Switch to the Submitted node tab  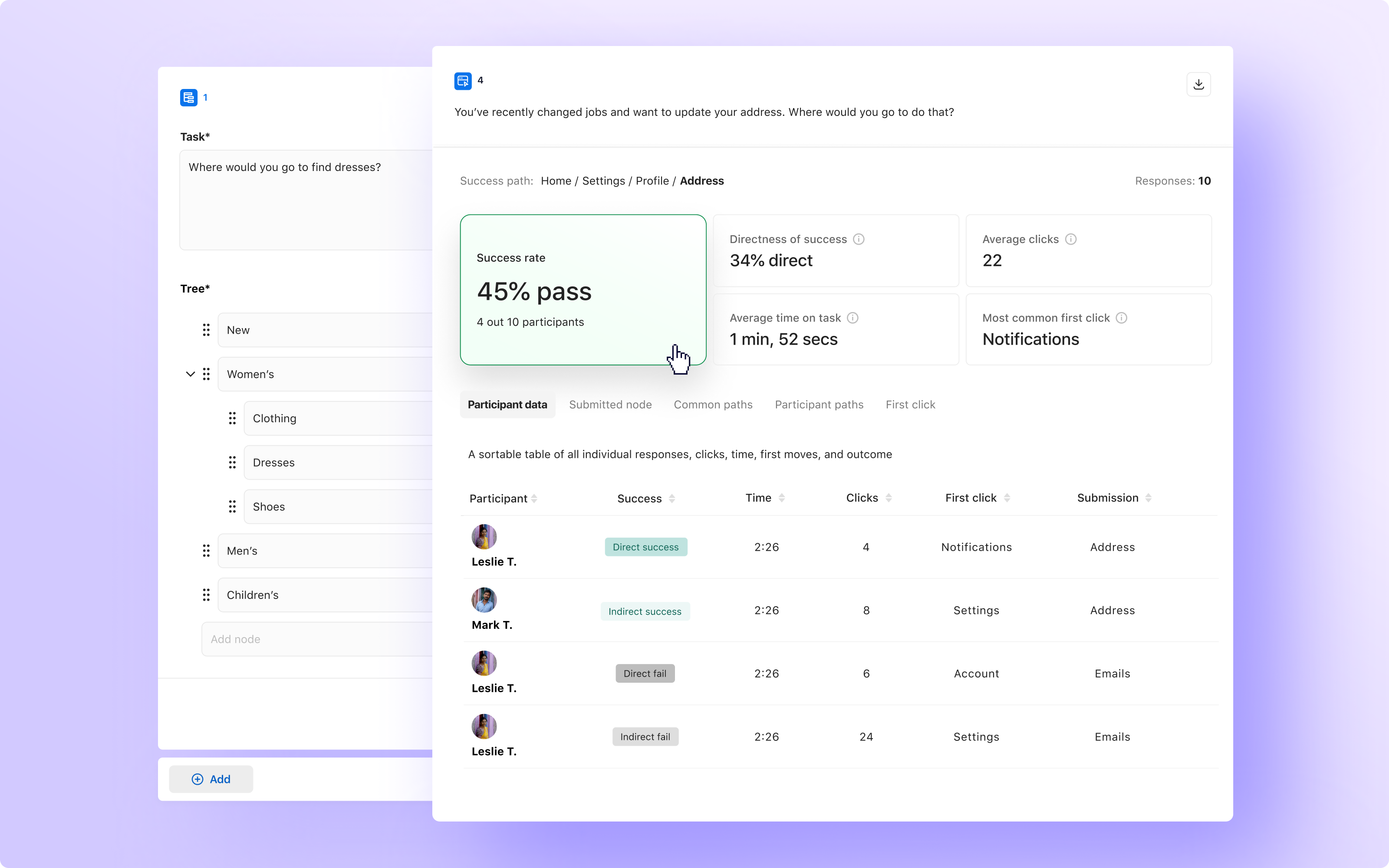[610, 405]
